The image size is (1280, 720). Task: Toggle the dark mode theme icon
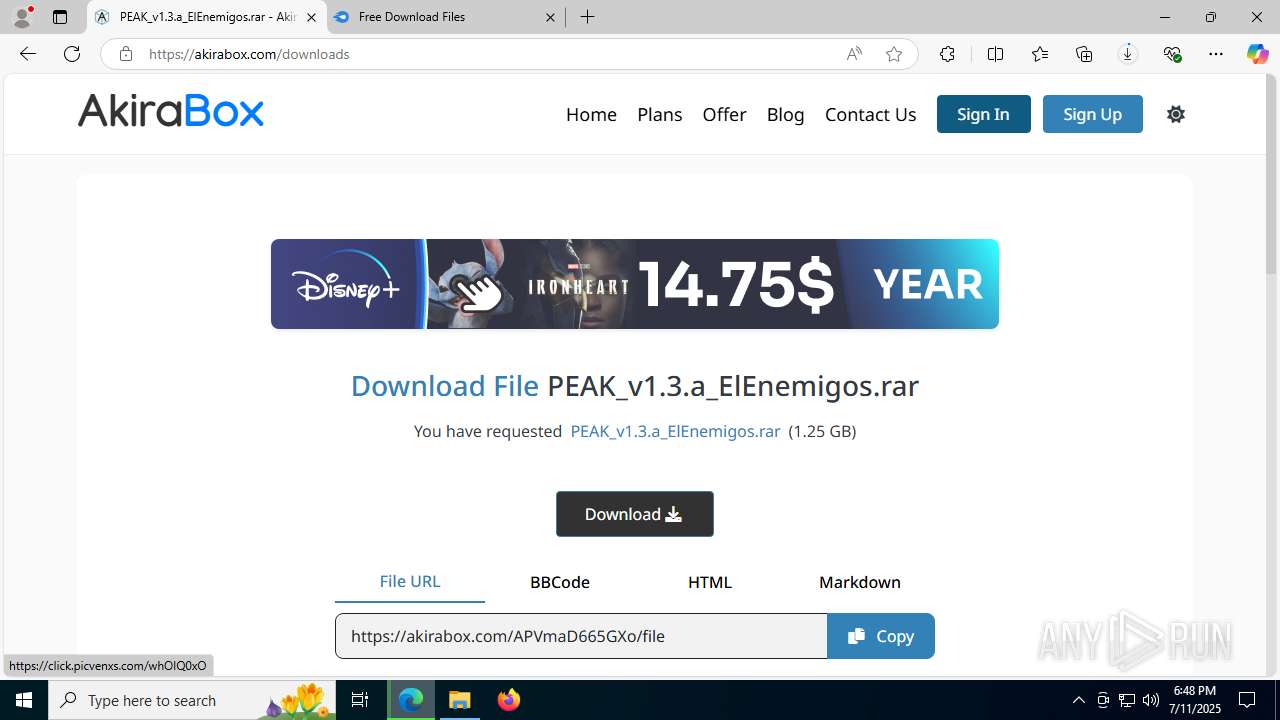1176,114
